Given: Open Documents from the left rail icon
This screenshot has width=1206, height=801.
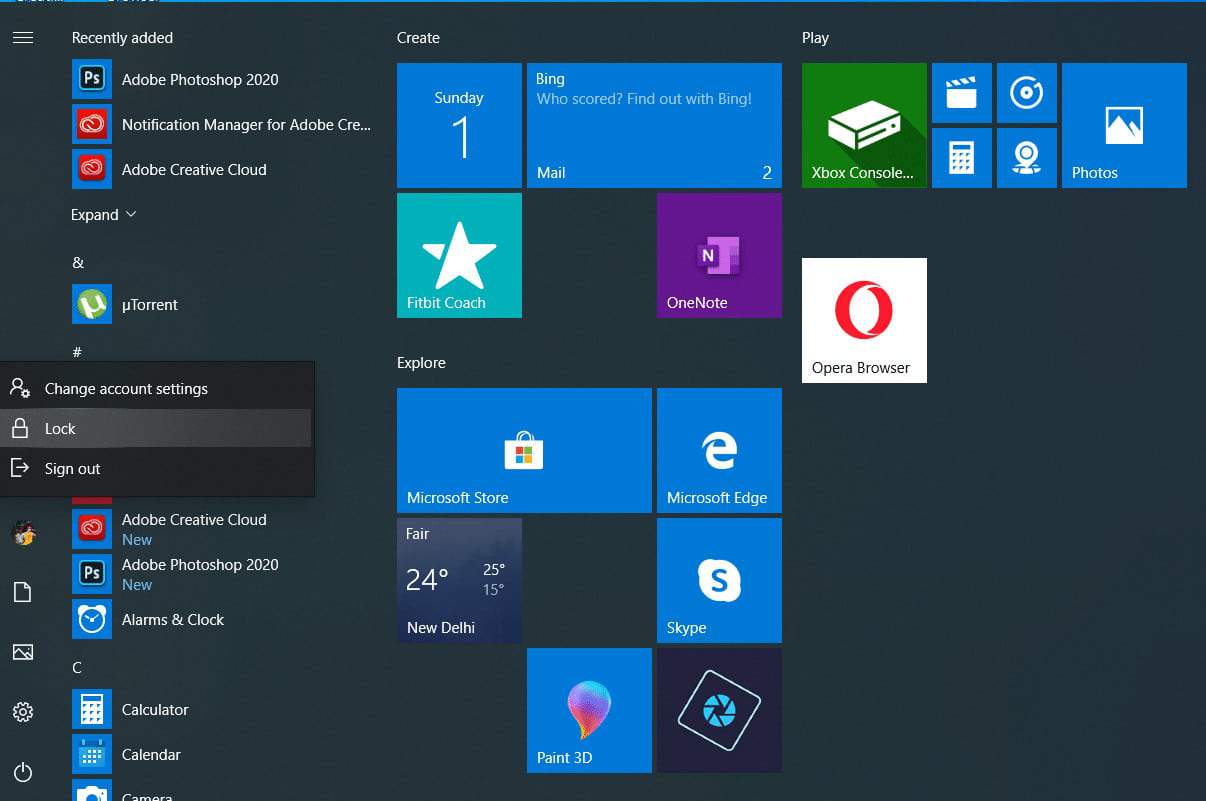Looking at the screenshot, I should (x=22, y=592).
